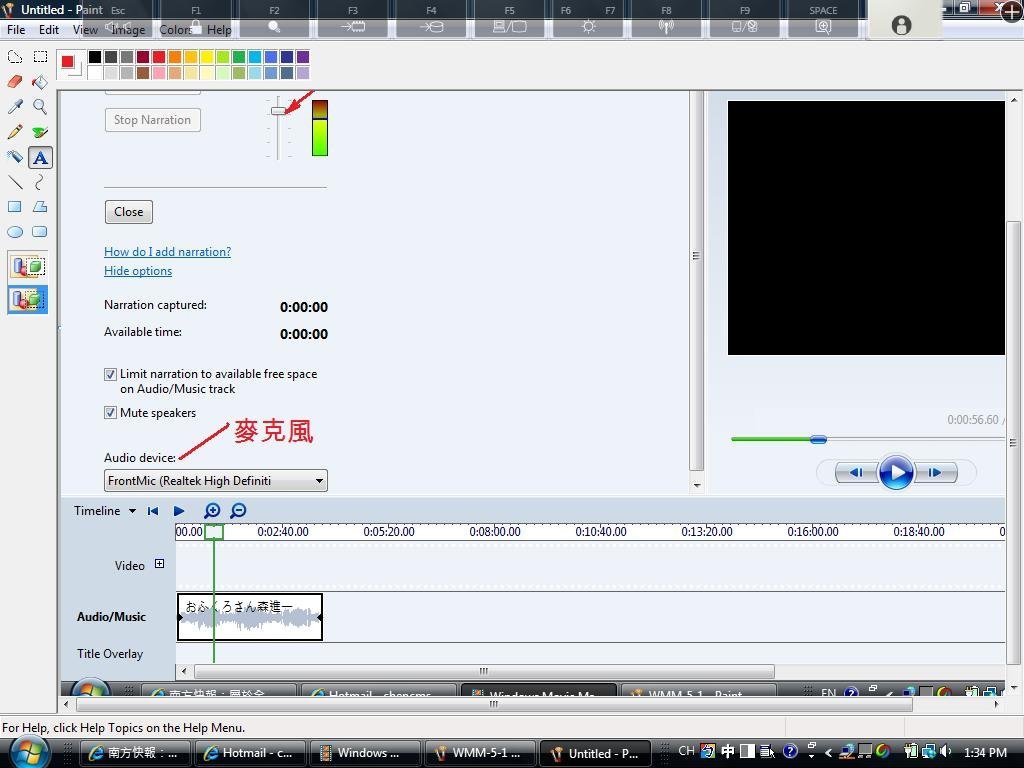
Task: Click the Play Timeline arrow
Action: tap(179, 511)
